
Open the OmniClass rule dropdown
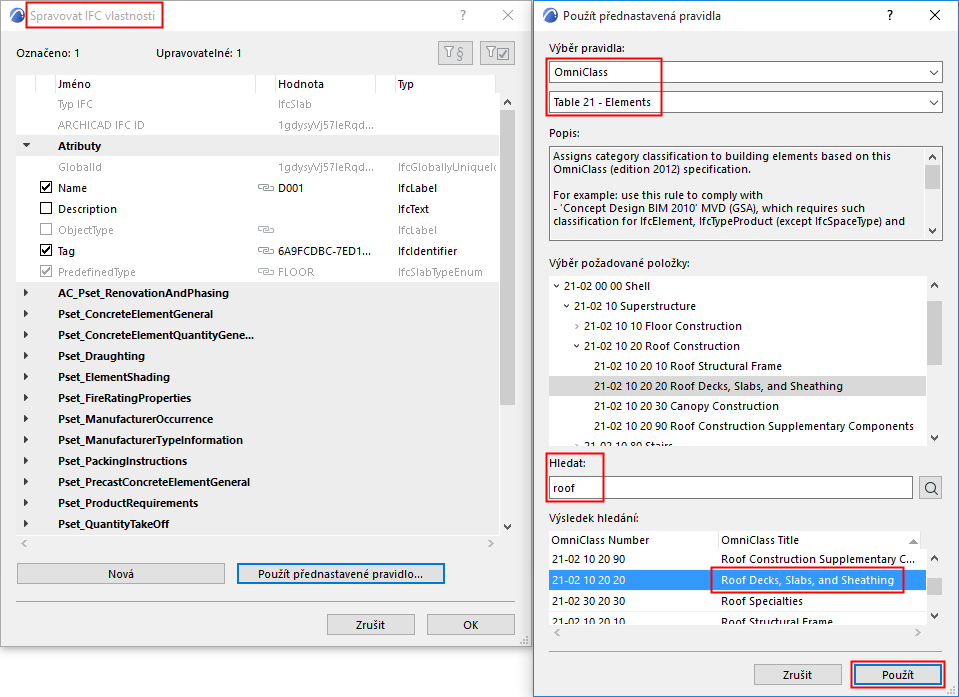click(x=745, y=72)
